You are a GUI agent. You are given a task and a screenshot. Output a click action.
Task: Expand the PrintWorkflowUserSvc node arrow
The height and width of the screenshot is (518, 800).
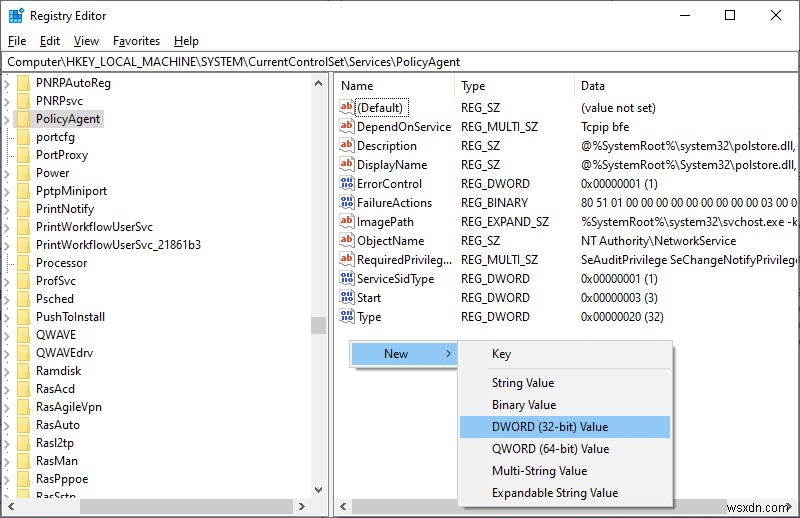tap(7, 227)
